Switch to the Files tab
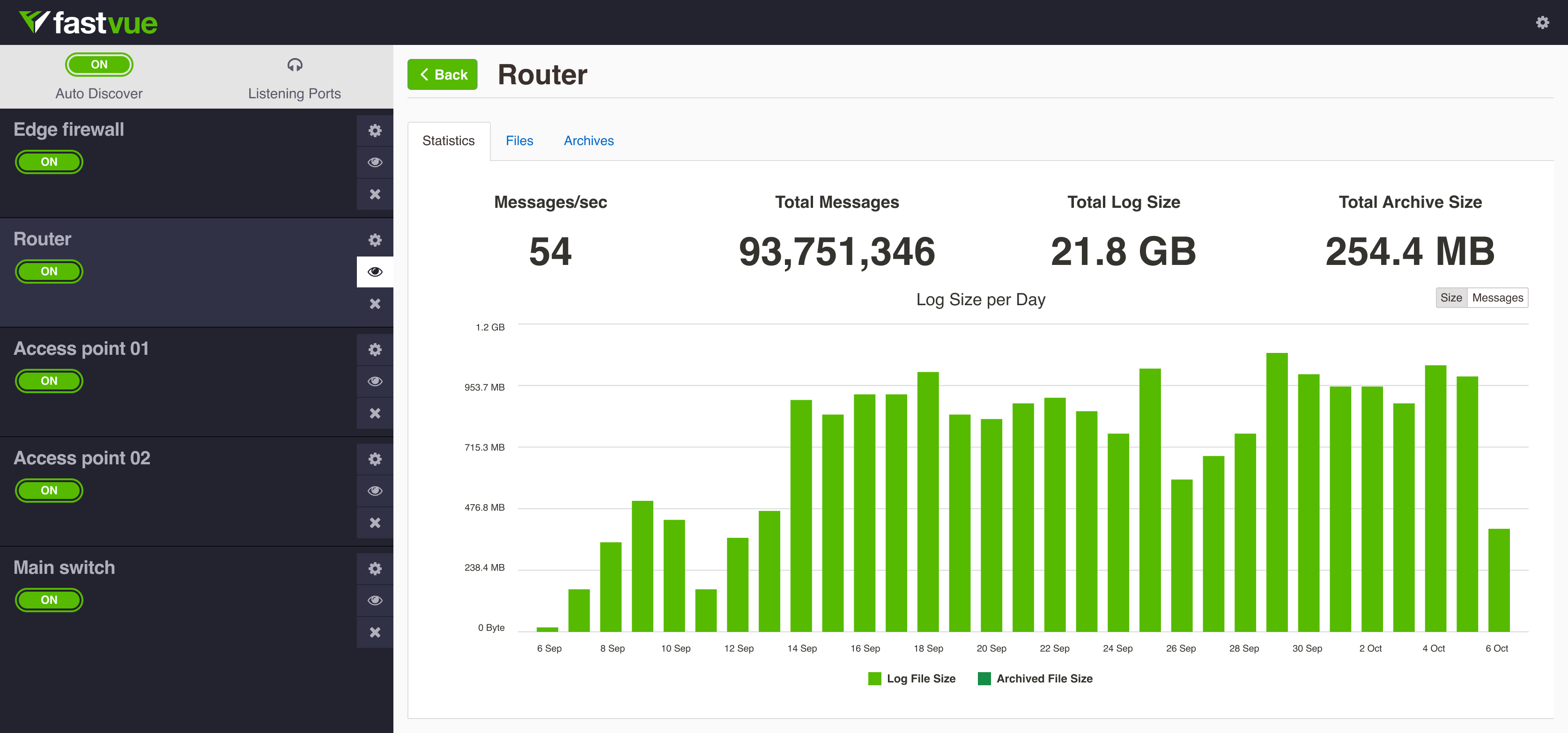The image size is (1568, 733). [x=519, y=140]
